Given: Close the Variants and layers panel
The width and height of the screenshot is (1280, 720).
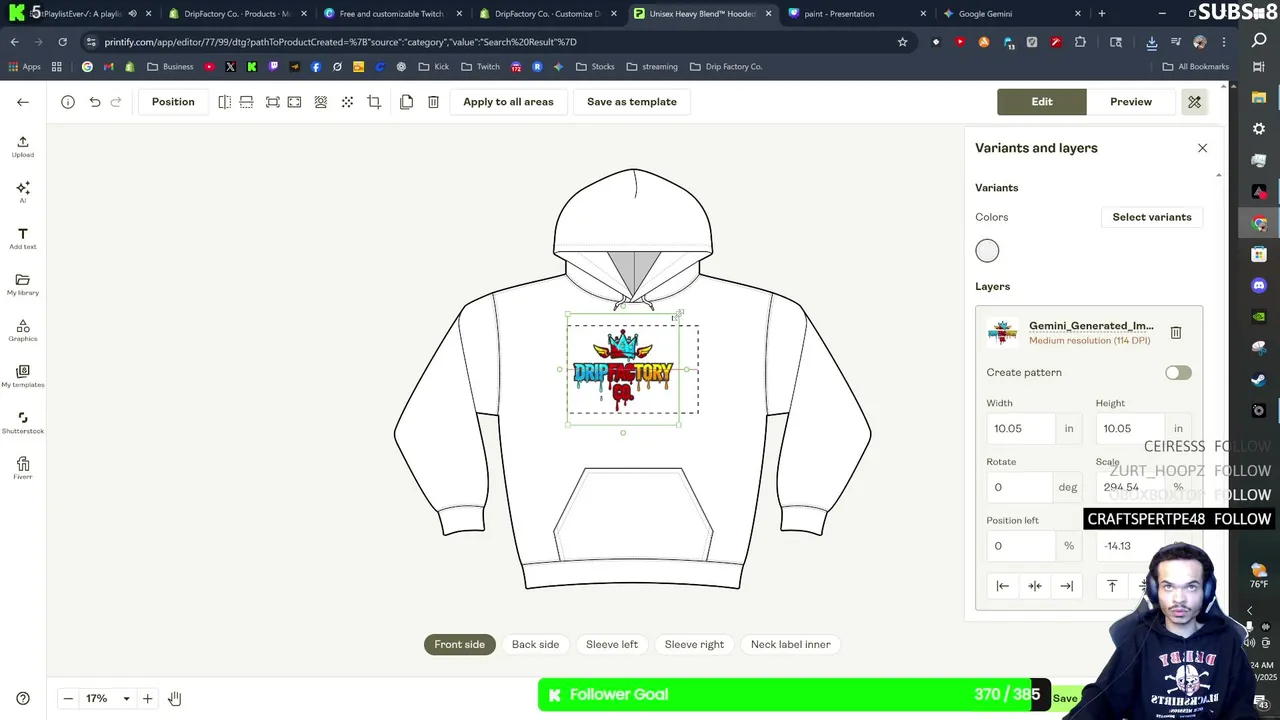Looking at the screenshot, I should [x=1202, y=148].
